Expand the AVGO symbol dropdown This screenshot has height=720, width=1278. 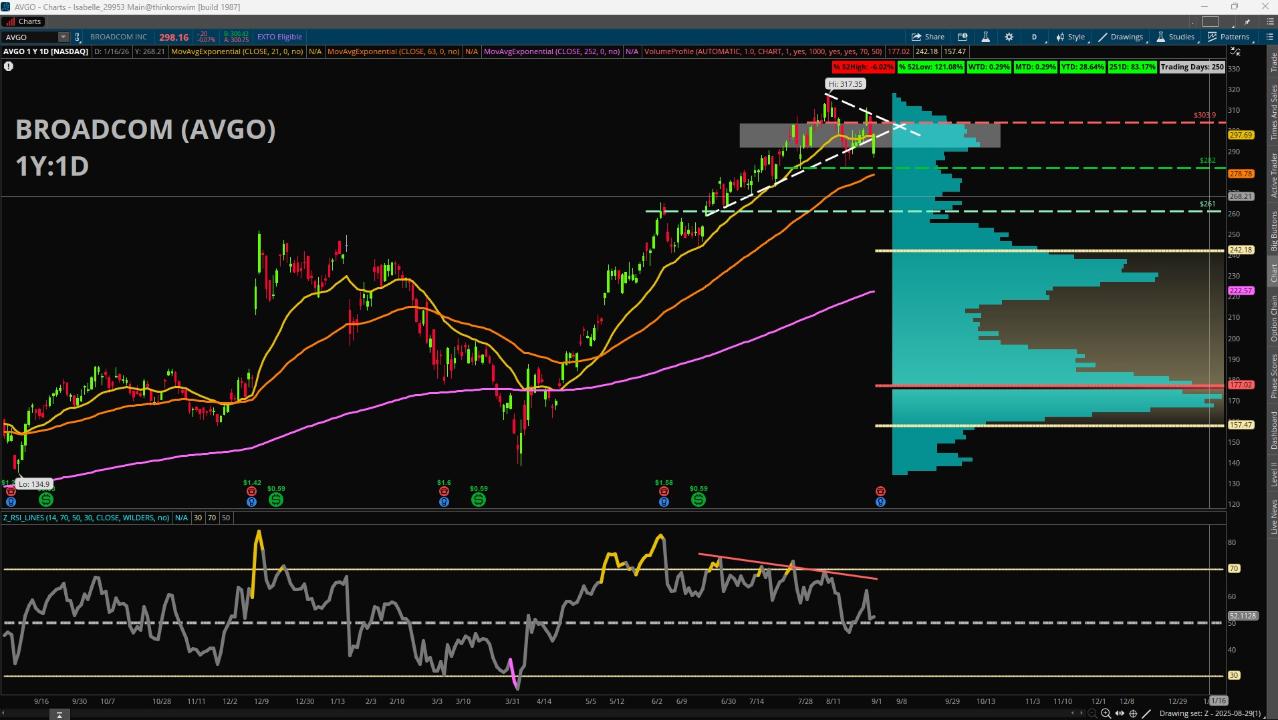coord(63,37)
